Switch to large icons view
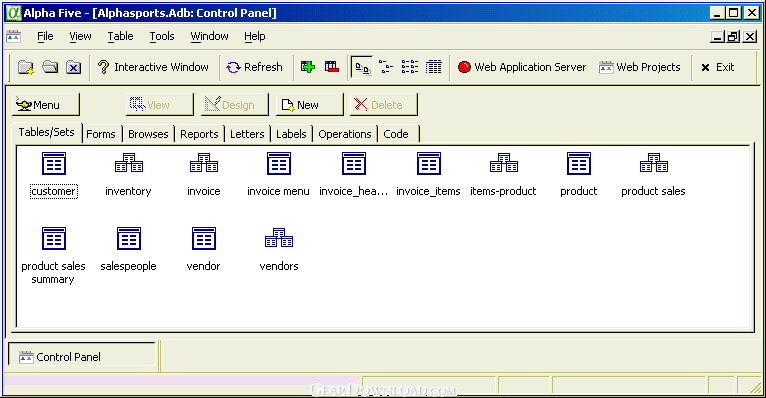Viewport: 766px width, 398px height. coord(362,67)
